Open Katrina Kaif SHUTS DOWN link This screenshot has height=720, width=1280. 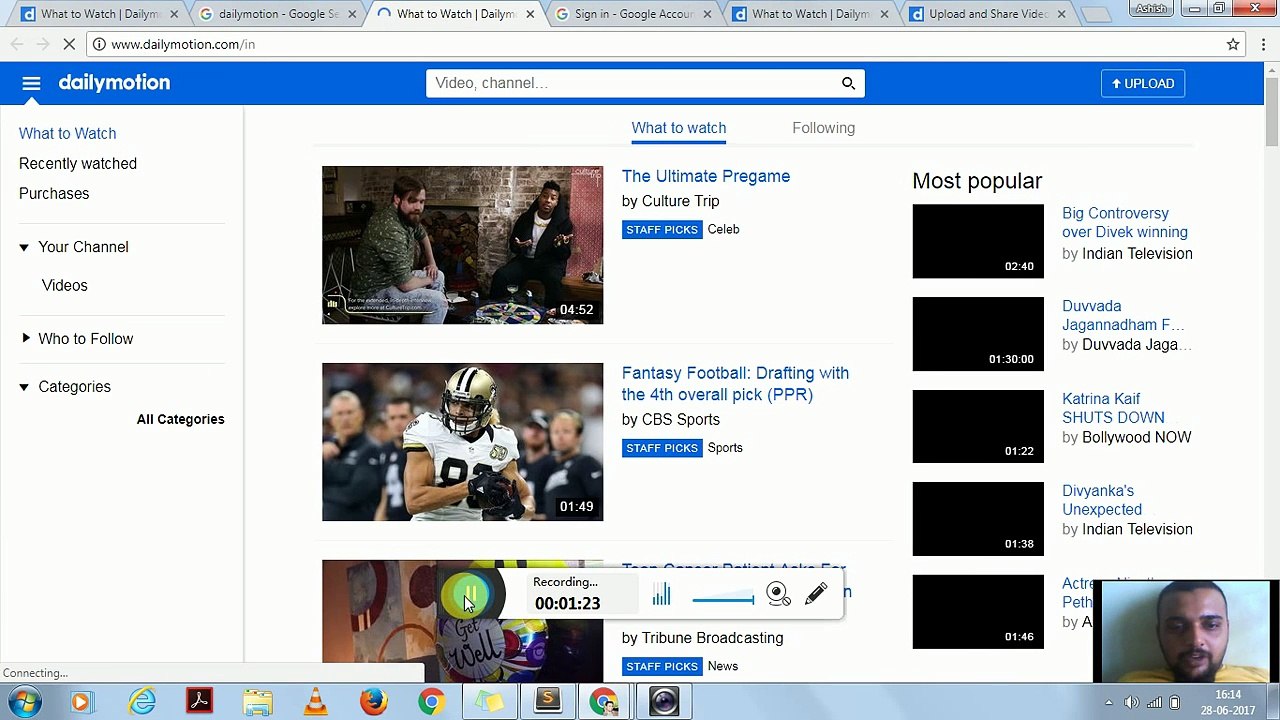click(x=1113, y=408)
